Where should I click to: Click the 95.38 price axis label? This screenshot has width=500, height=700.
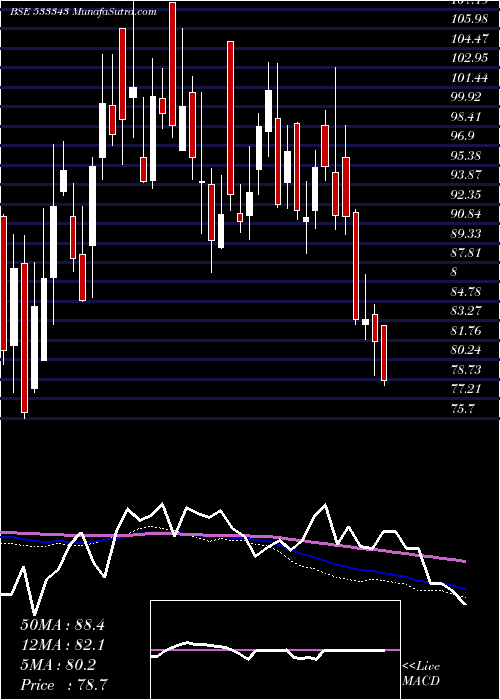click(x=468, y=156)
